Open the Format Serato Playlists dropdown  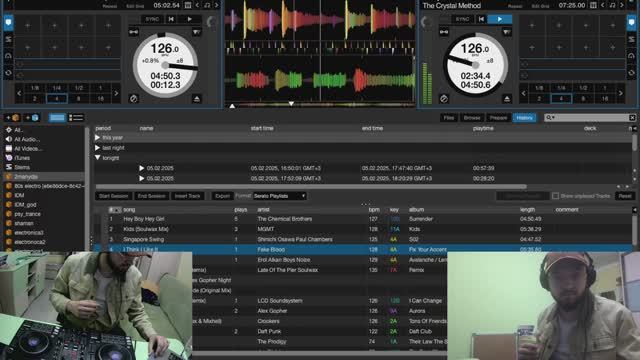[280, 196]
